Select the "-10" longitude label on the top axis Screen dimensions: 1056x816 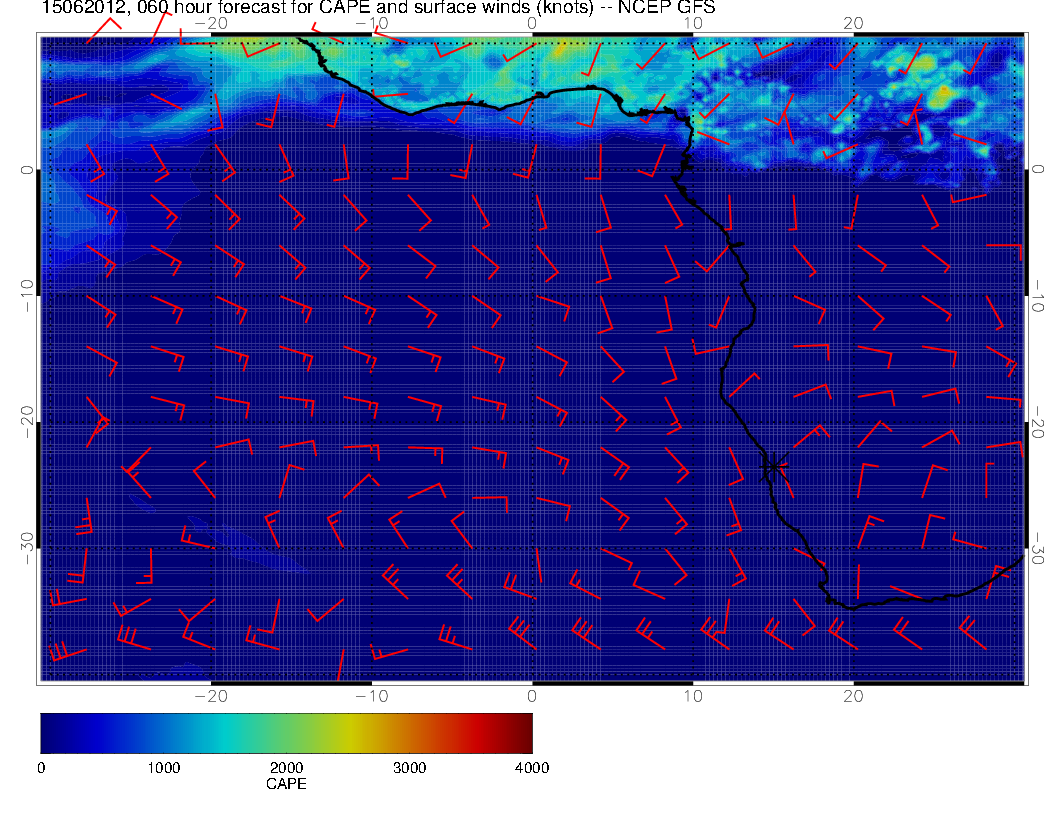click(x=371, y=23)
